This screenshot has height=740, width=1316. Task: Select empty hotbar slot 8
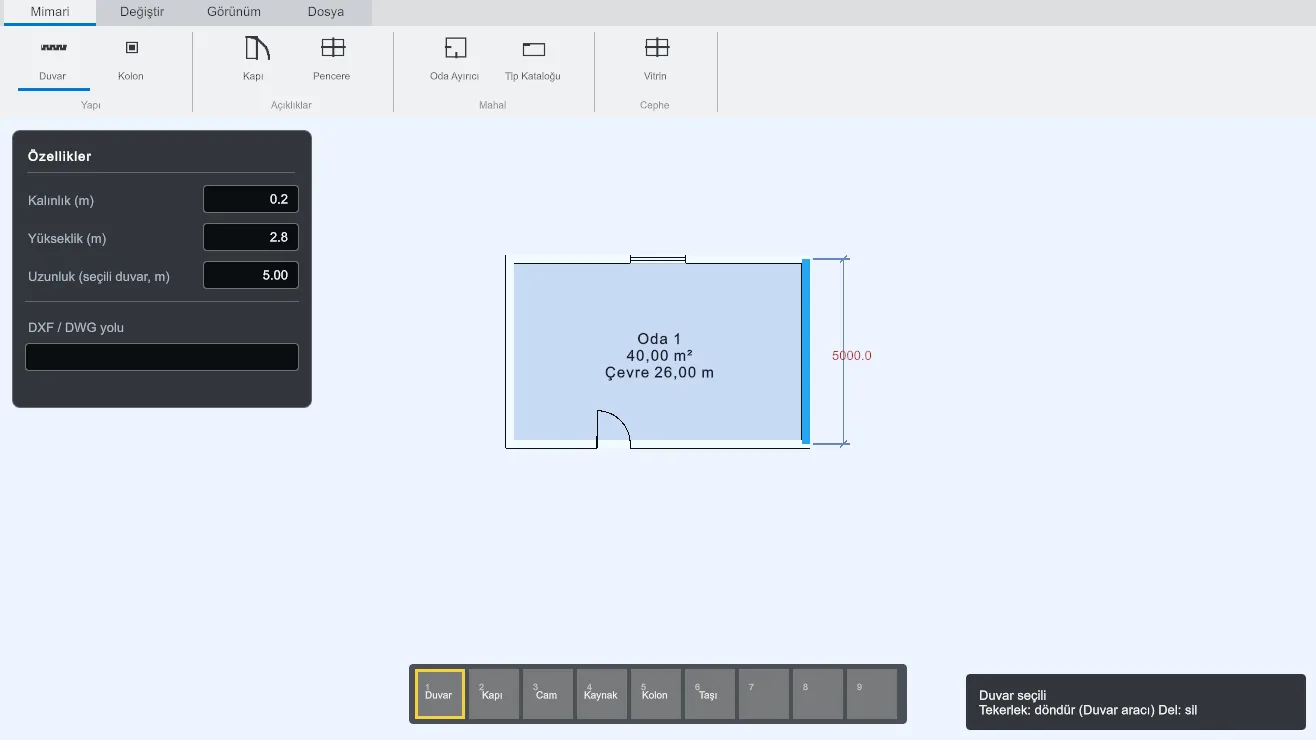coord(818,694)
